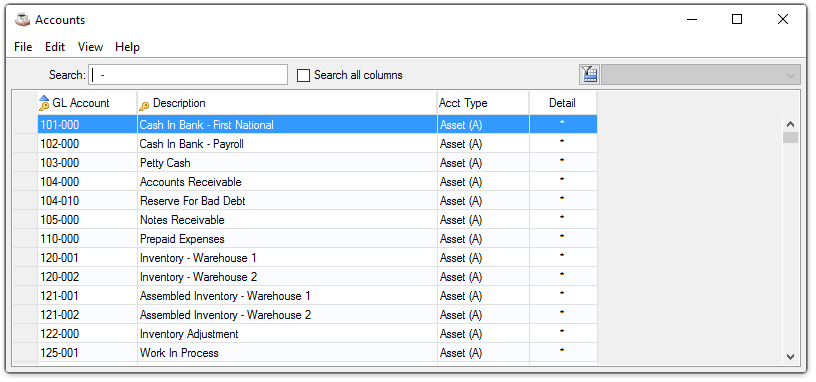Open the grayed filter dropdown at top right
The image size is (816, 382).
700,75
